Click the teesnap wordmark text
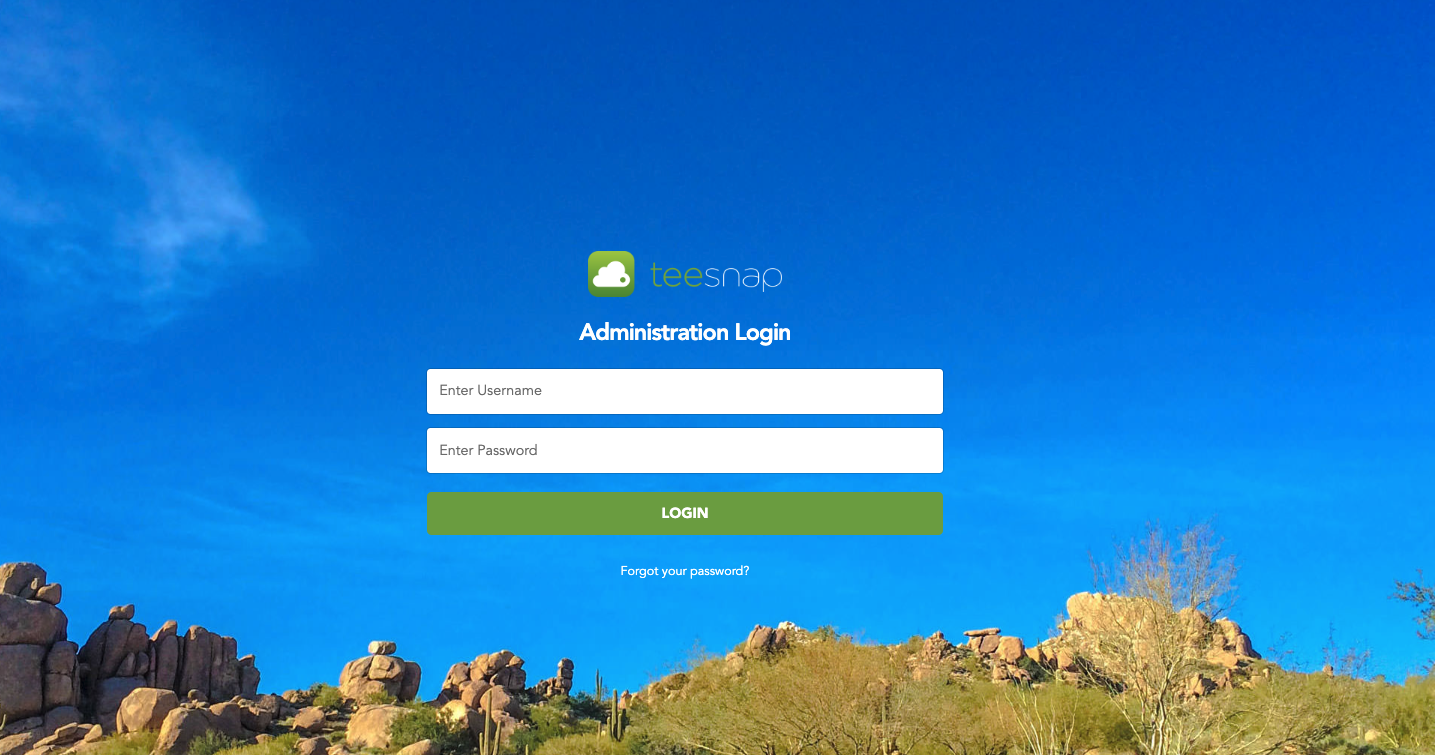Screen dimensions: 1435x755 pyautogui.click(x=716, y=275)
